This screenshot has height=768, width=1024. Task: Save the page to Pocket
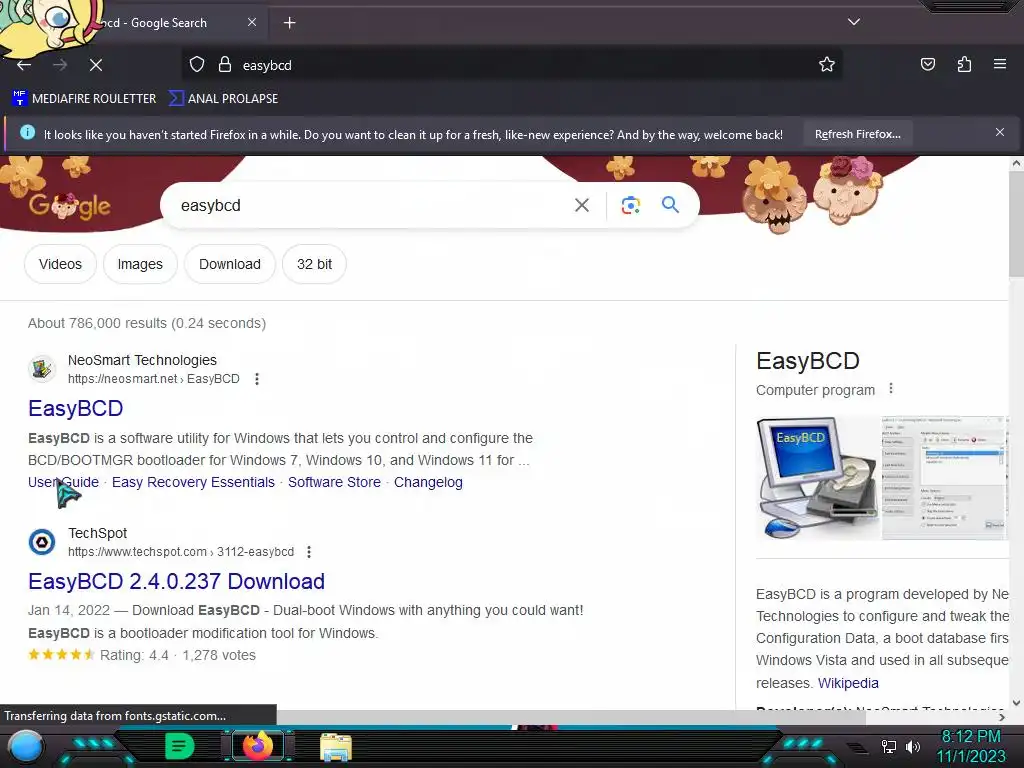click(x=927, y=64)
